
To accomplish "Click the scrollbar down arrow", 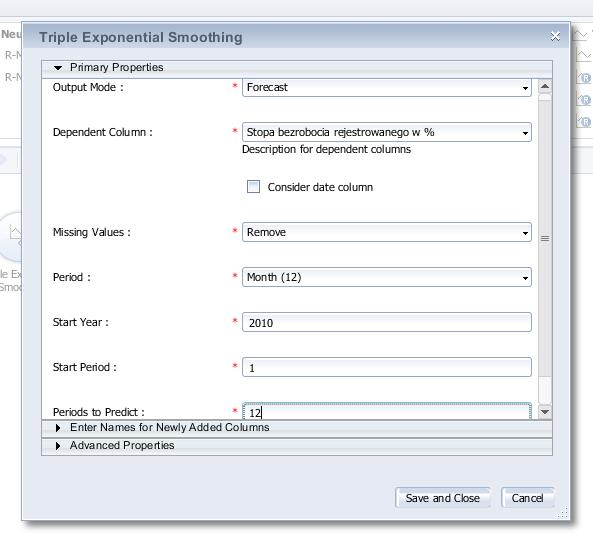I will 545,412.
